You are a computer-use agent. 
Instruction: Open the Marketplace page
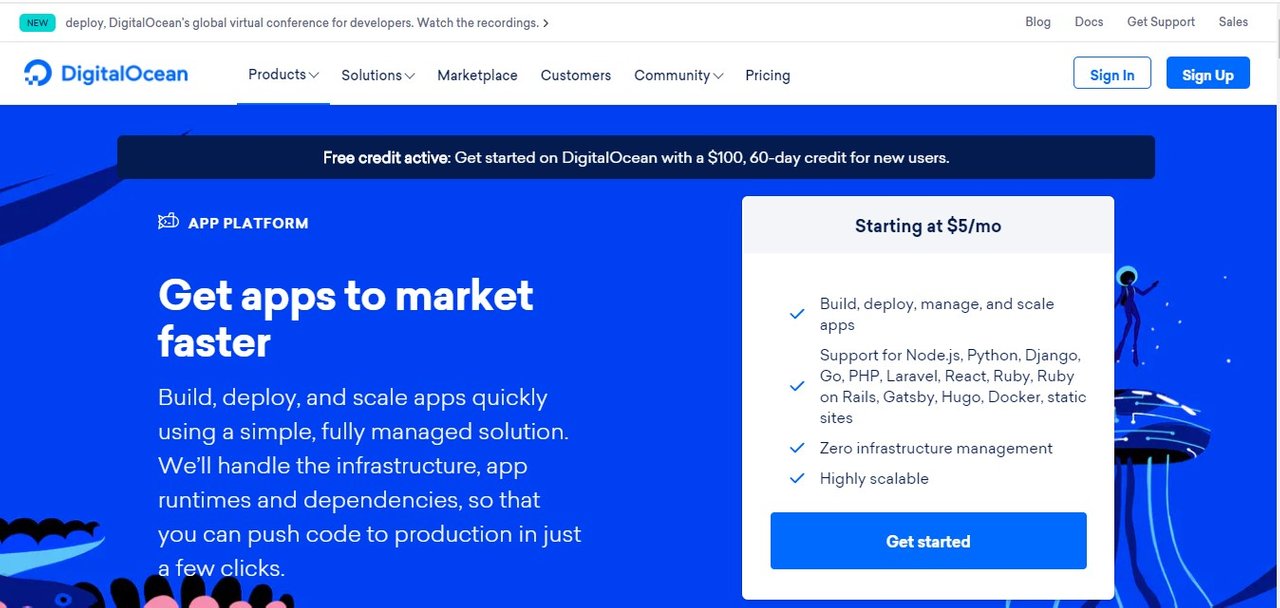tap(477, 75)
